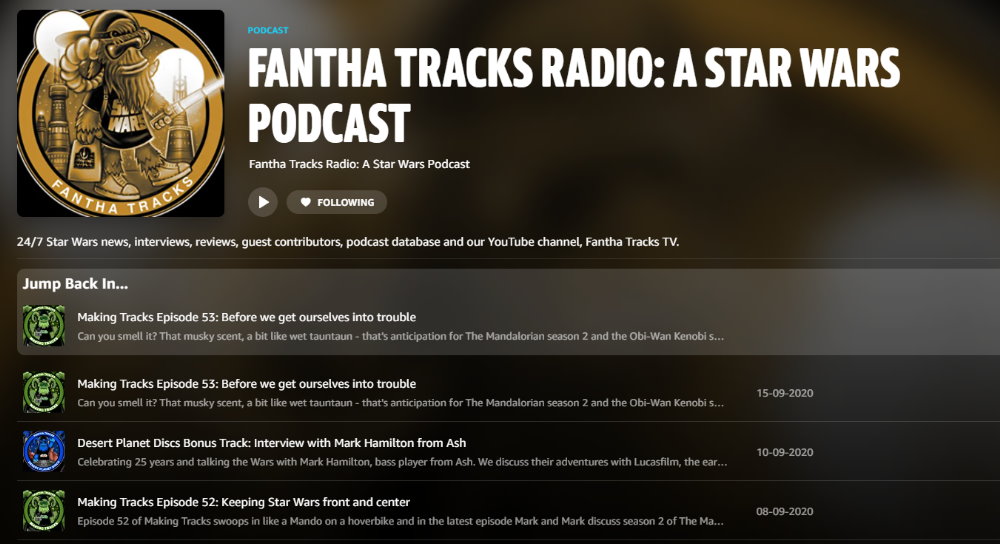Click the Desert Planet Discs blue episode icon
The image size is (1000, 544).
44,452
